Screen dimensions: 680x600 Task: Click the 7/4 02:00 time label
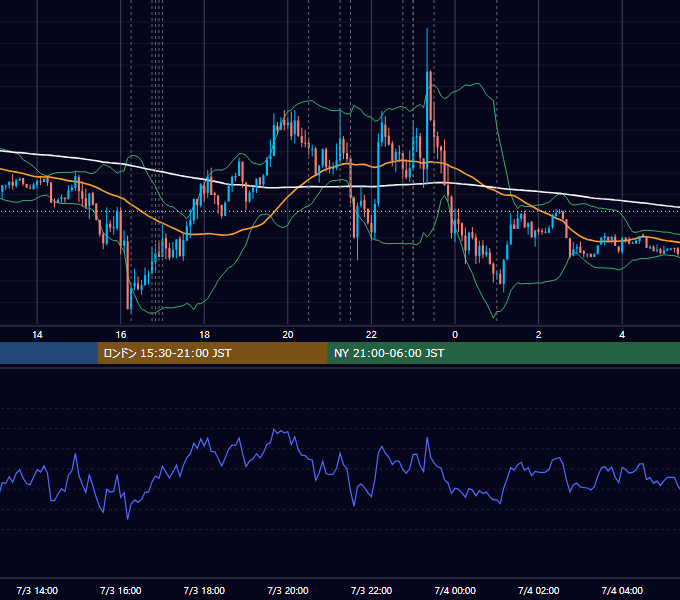pyautogui.click(x=539, y=590)
